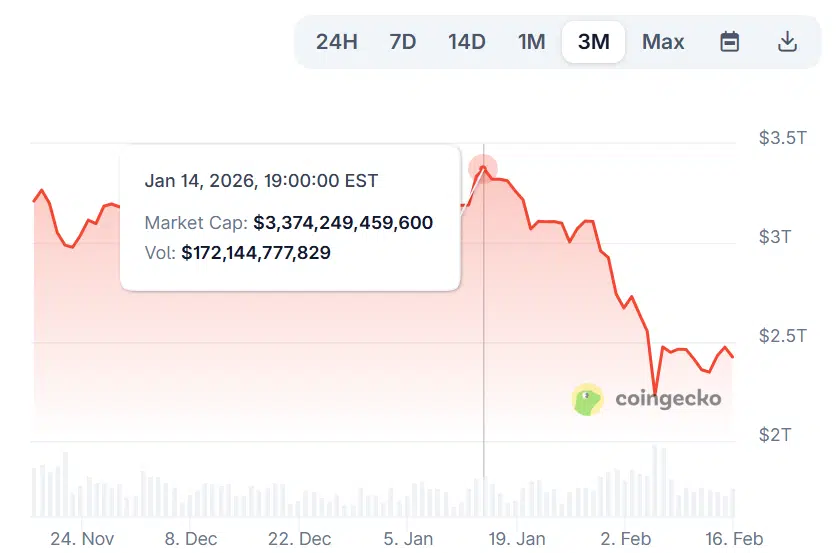Screen dimensions: 836x553
Task: Show the 14D chart view
Action: tap(467, 42)
